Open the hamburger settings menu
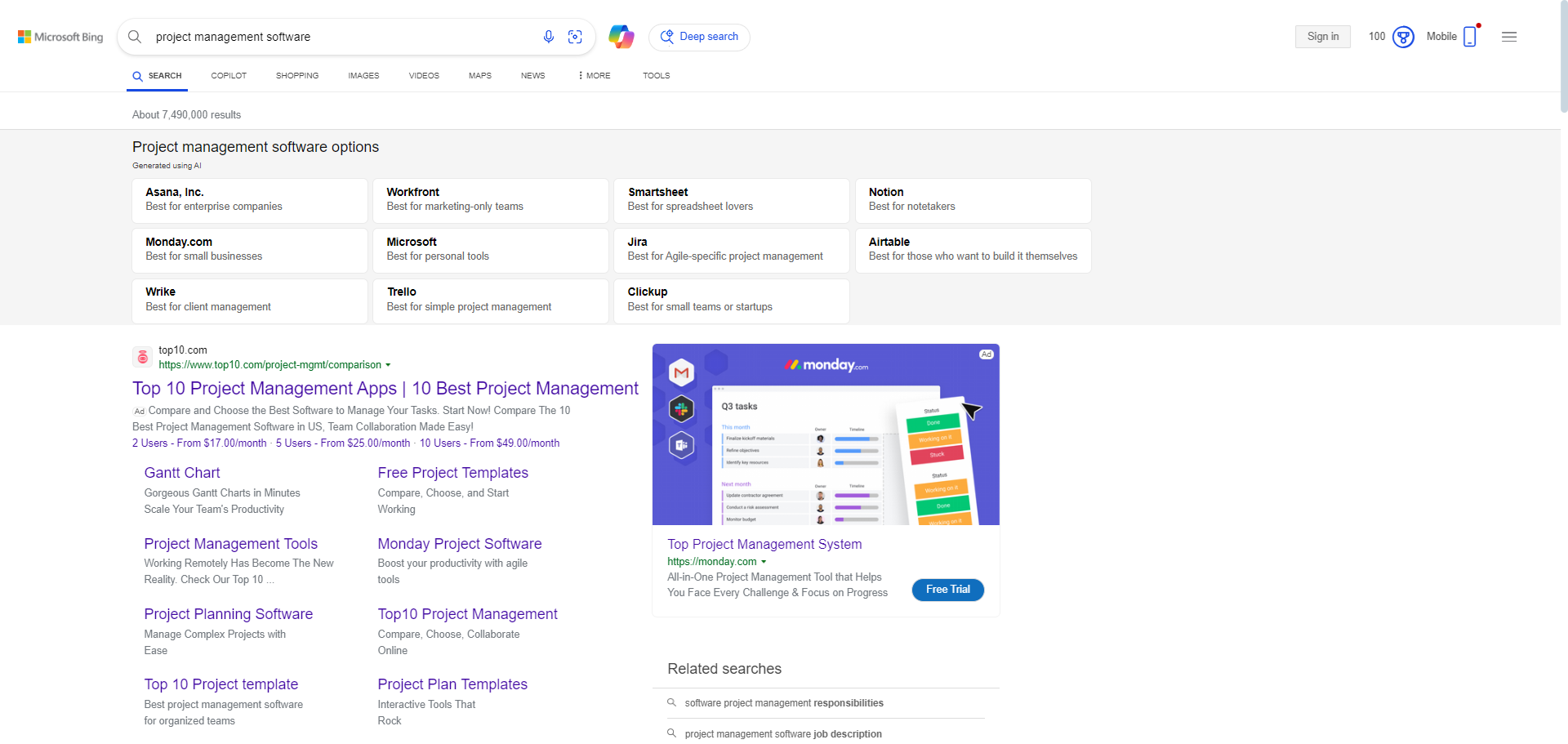The image size is (1568, 744). tap(1508, 37)
